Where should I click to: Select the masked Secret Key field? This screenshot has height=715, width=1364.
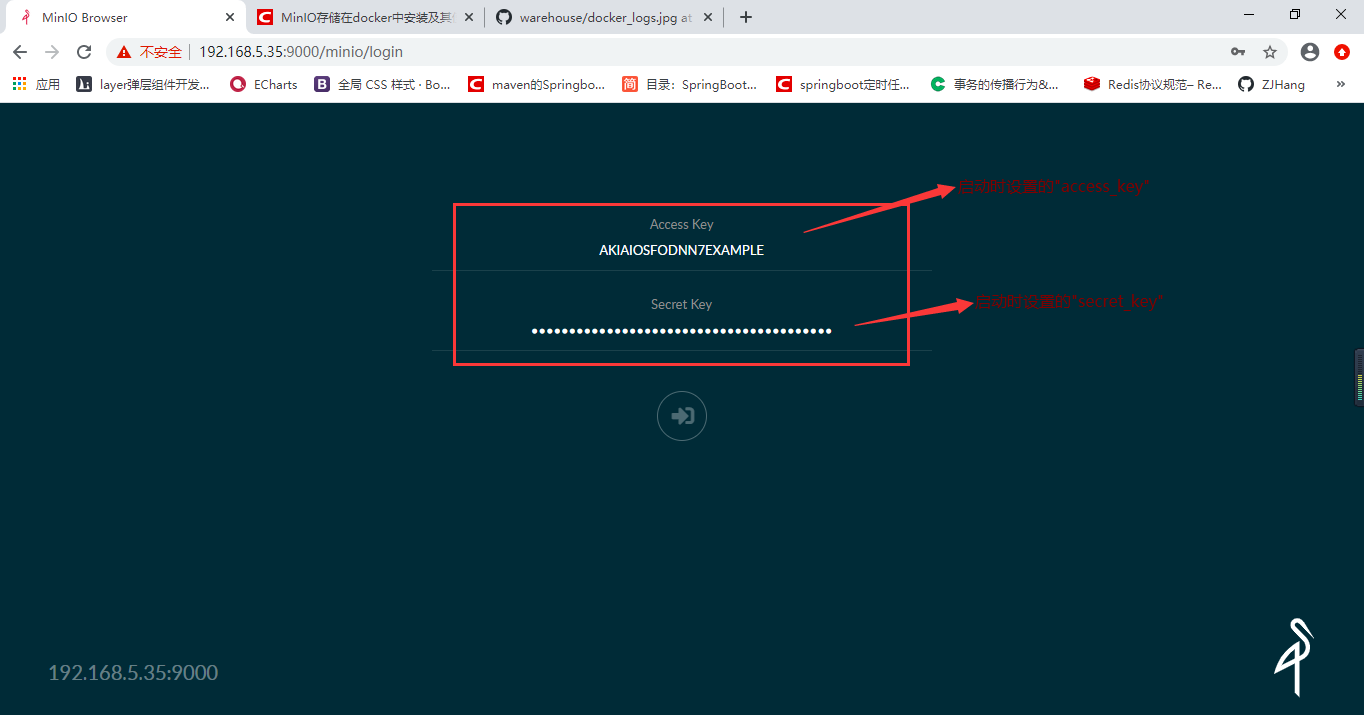(x=681, y=330)
